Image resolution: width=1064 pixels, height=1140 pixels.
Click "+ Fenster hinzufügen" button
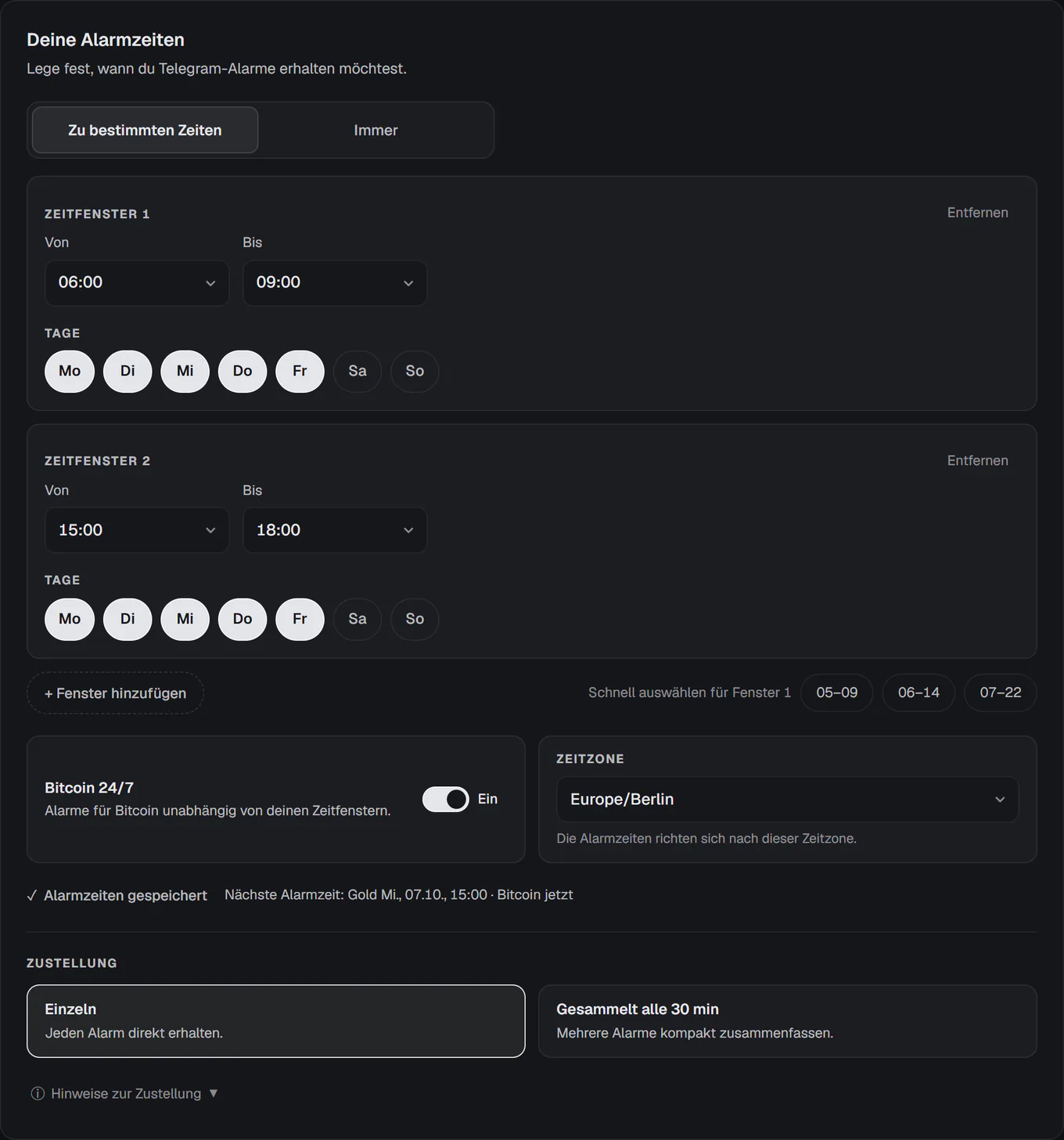tap(116, 693)
